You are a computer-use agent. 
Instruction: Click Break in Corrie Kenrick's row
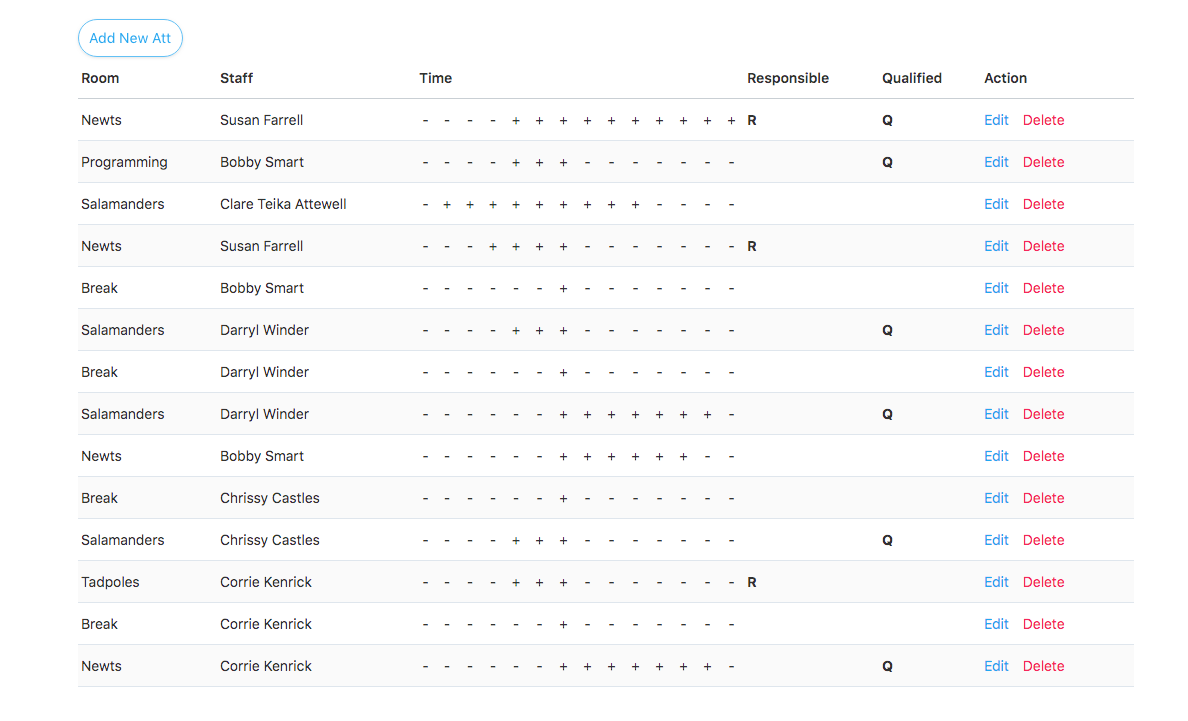pyautogui.click(x=99, y=624)
